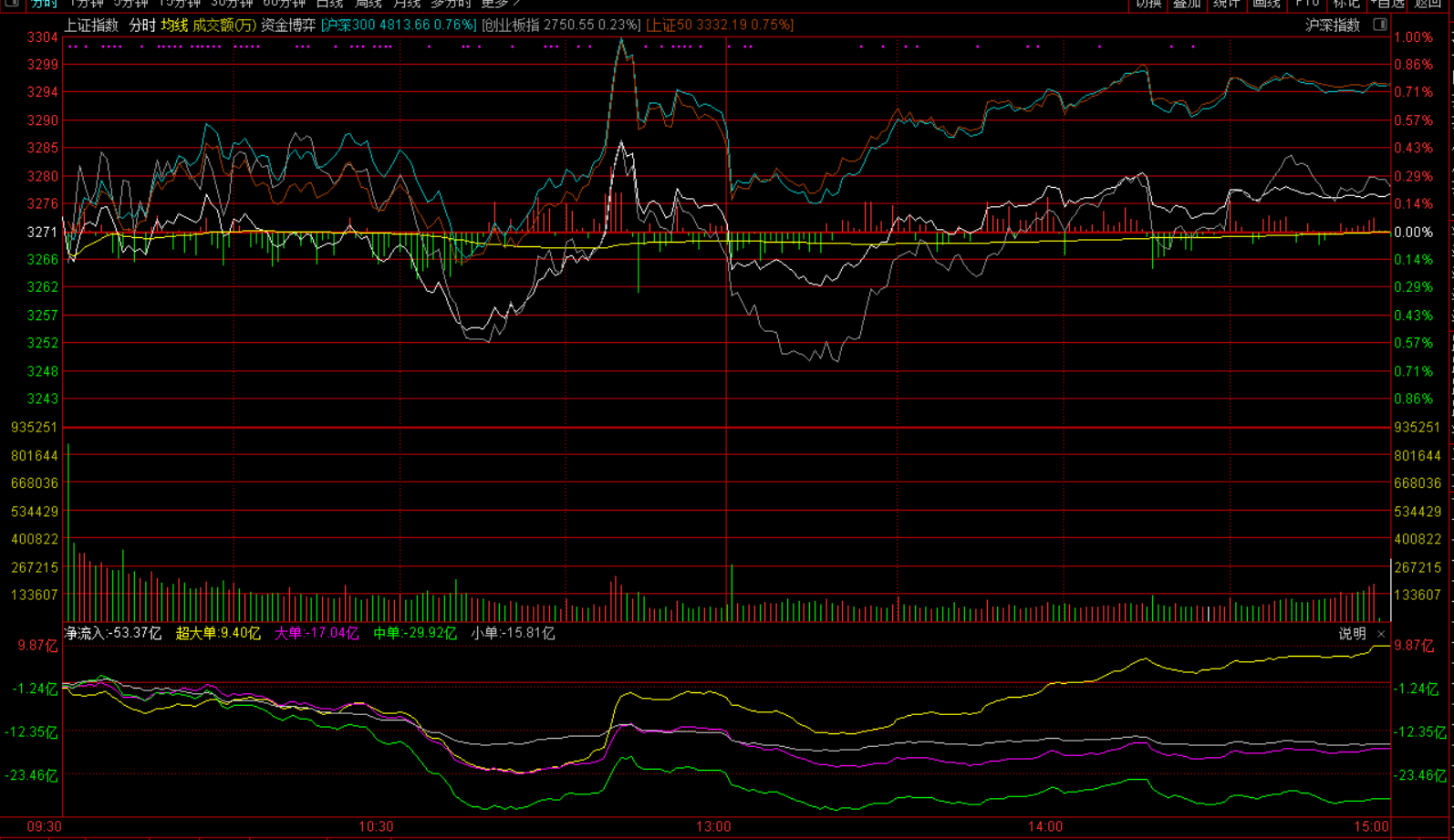
Task: Activate the 画线 drawing tool
Action: pyautogui.click(x=1266, y=4)
